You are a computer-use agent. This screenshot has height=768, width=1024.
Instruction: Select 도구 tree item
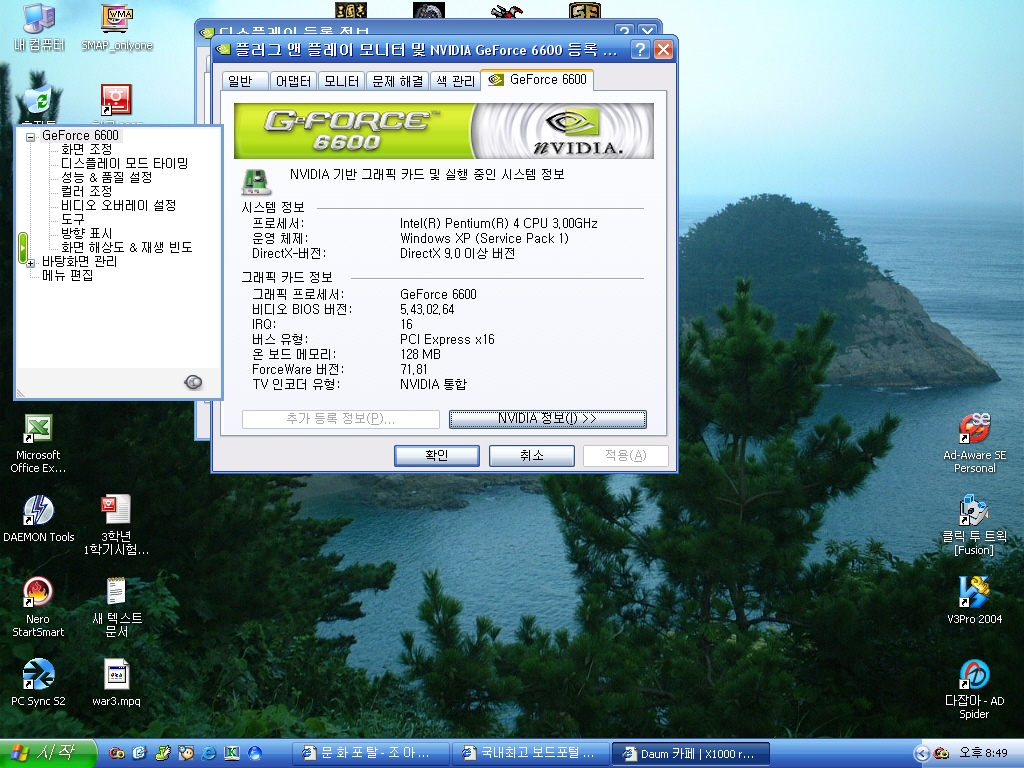[72, 219]
